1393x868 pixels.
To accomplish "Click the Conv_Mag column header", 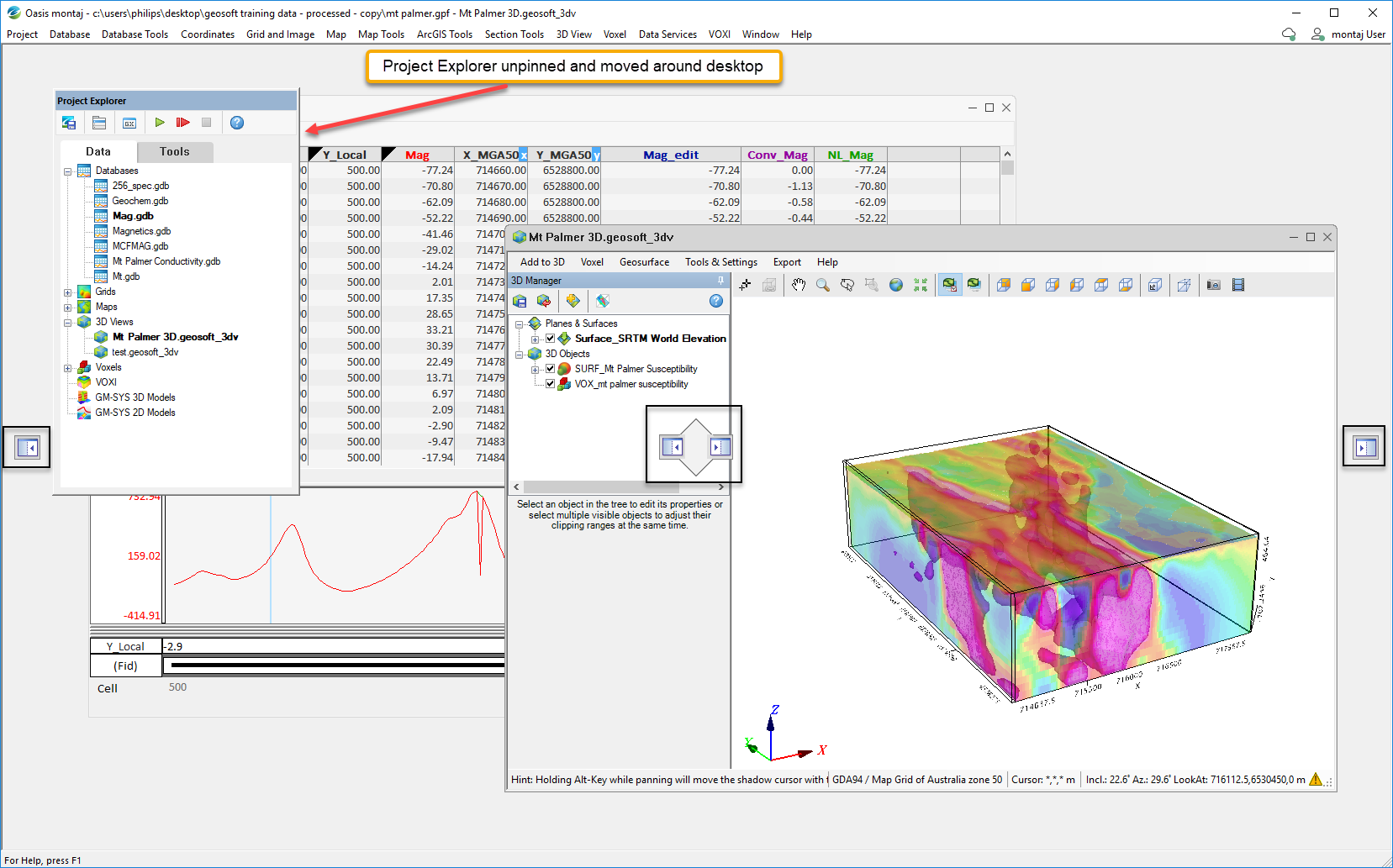I will coord(778,155).
